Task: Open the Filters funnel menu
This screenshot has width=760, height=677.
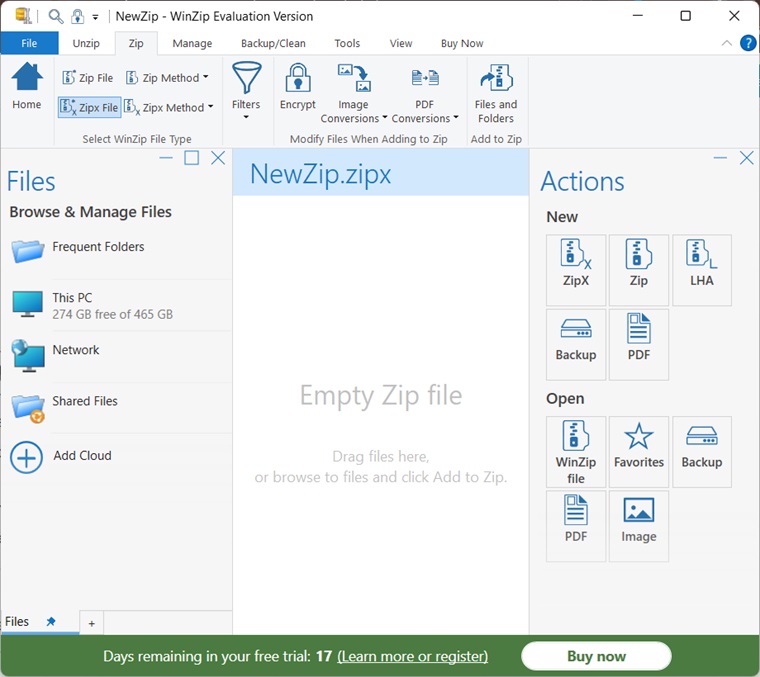Action: pos(246,90)
